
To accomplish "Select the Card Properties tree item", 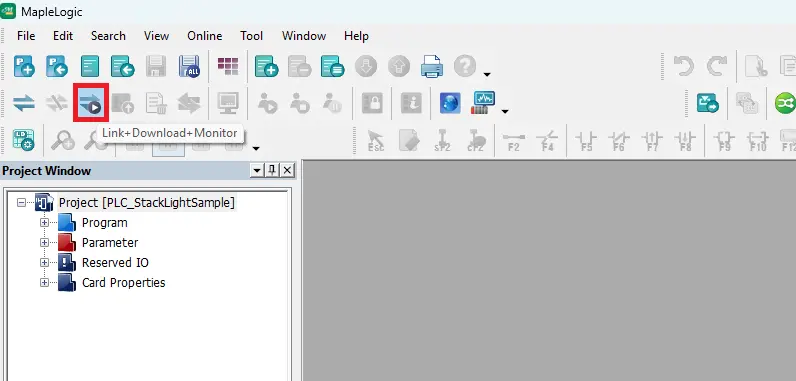I will click(124, 283).
